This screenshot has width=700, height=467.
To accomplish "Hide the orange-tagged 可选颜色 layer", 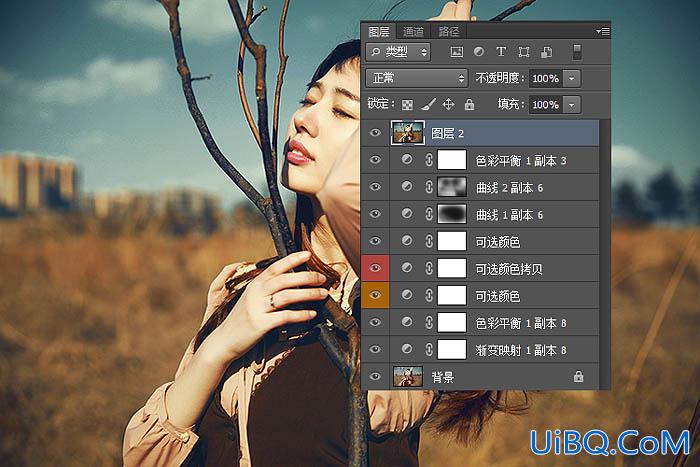I will (375, 295).
